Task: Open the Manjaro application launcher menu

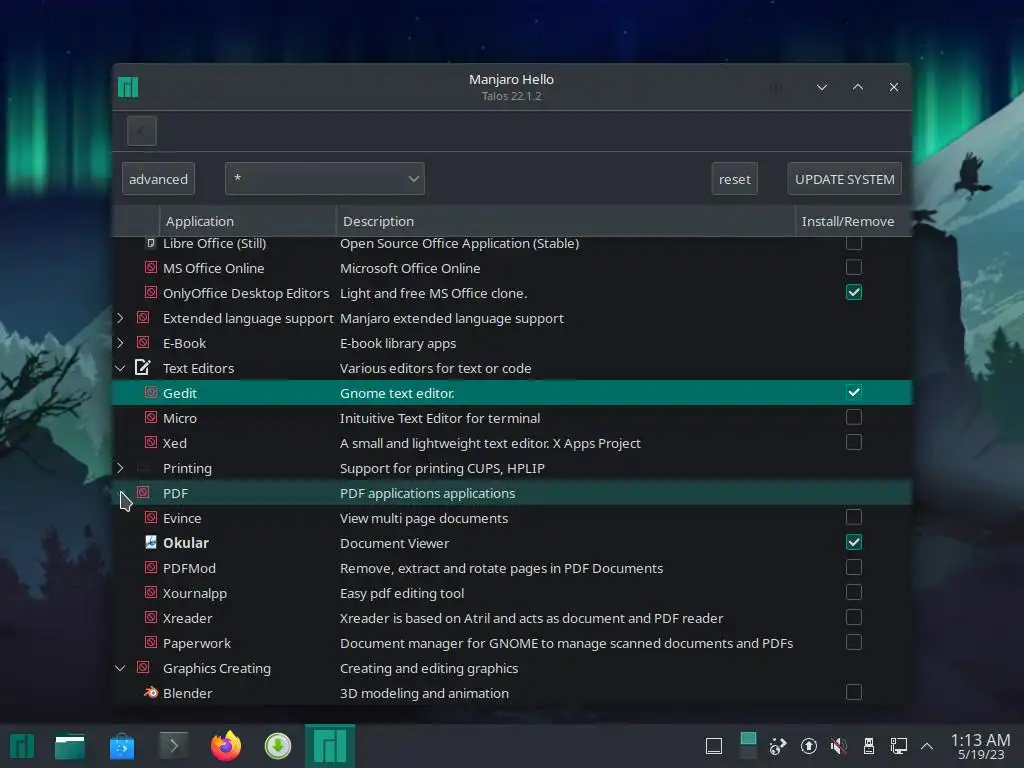Action: [x=22, y=746]
